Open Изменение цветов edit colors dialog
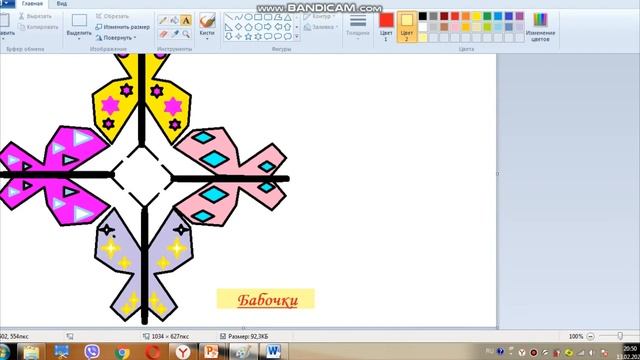Screen dimensions: 640x360 [x=540, y=27]
